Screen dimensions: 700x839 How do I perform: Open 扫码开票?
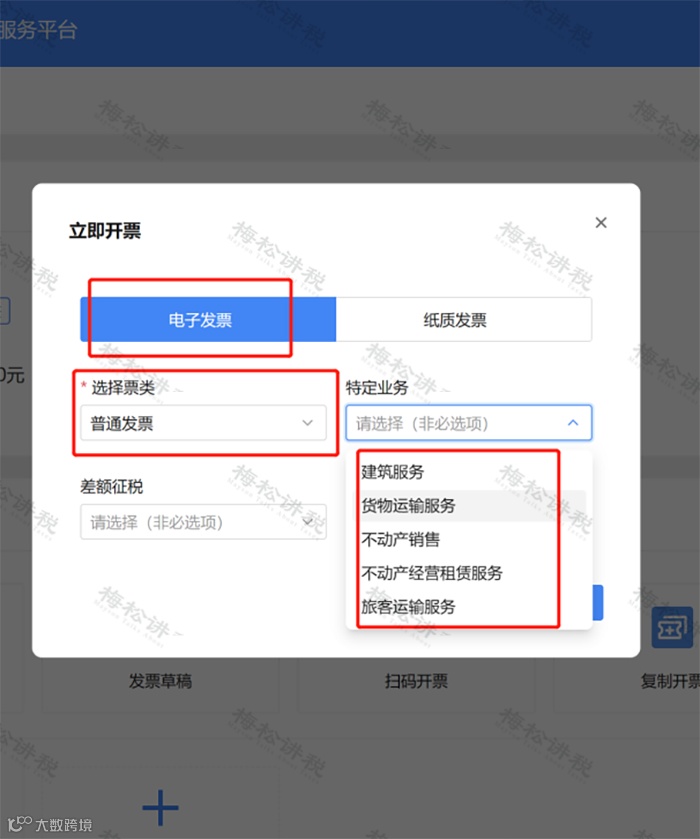point(416,681)
